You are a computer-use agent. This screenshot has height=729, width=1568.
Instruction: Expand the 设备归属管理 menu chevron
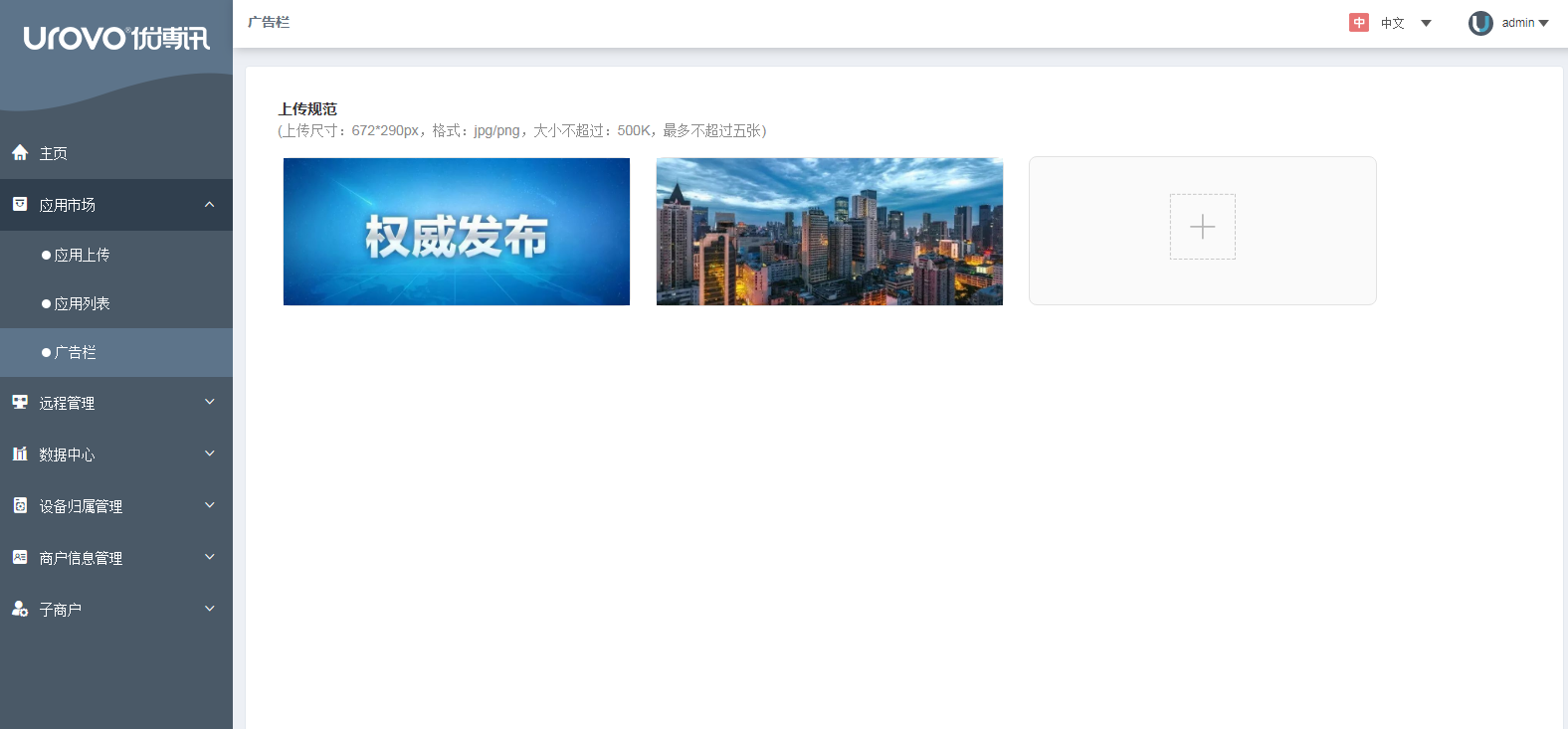coord(209,505)
